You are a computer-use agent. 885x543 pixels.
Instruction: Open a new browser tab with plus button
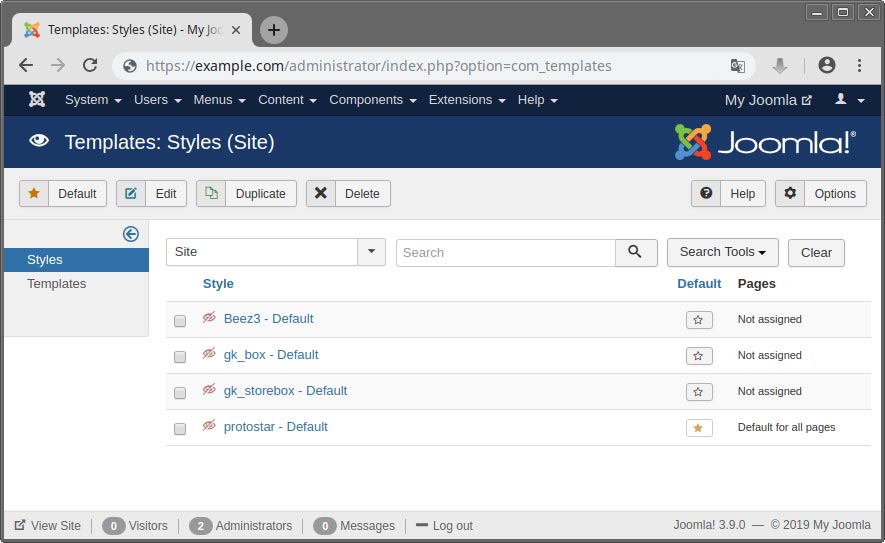point(274,30)
